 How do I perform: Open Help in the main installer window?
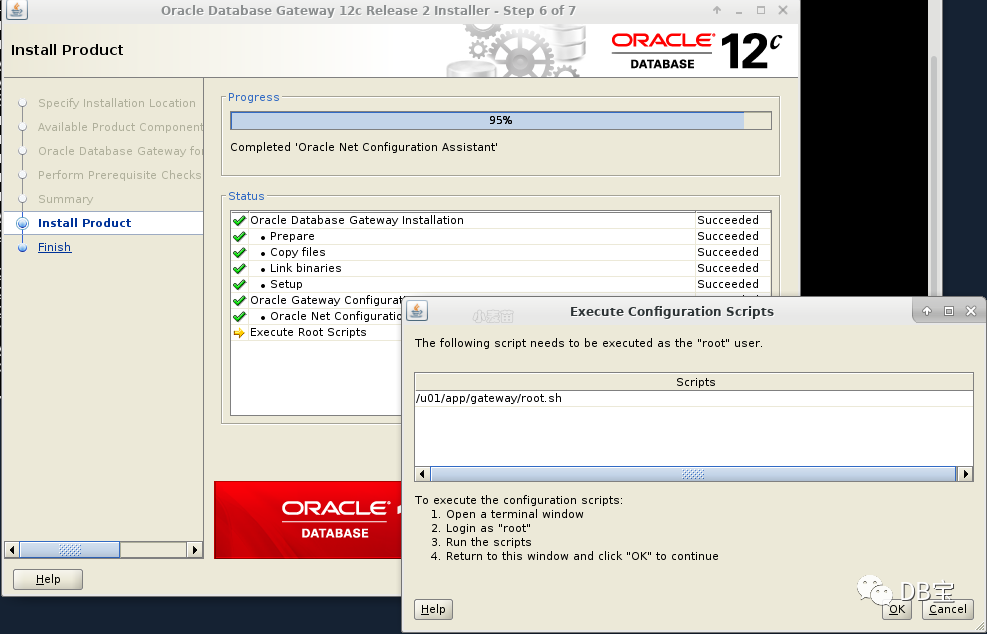47,579
